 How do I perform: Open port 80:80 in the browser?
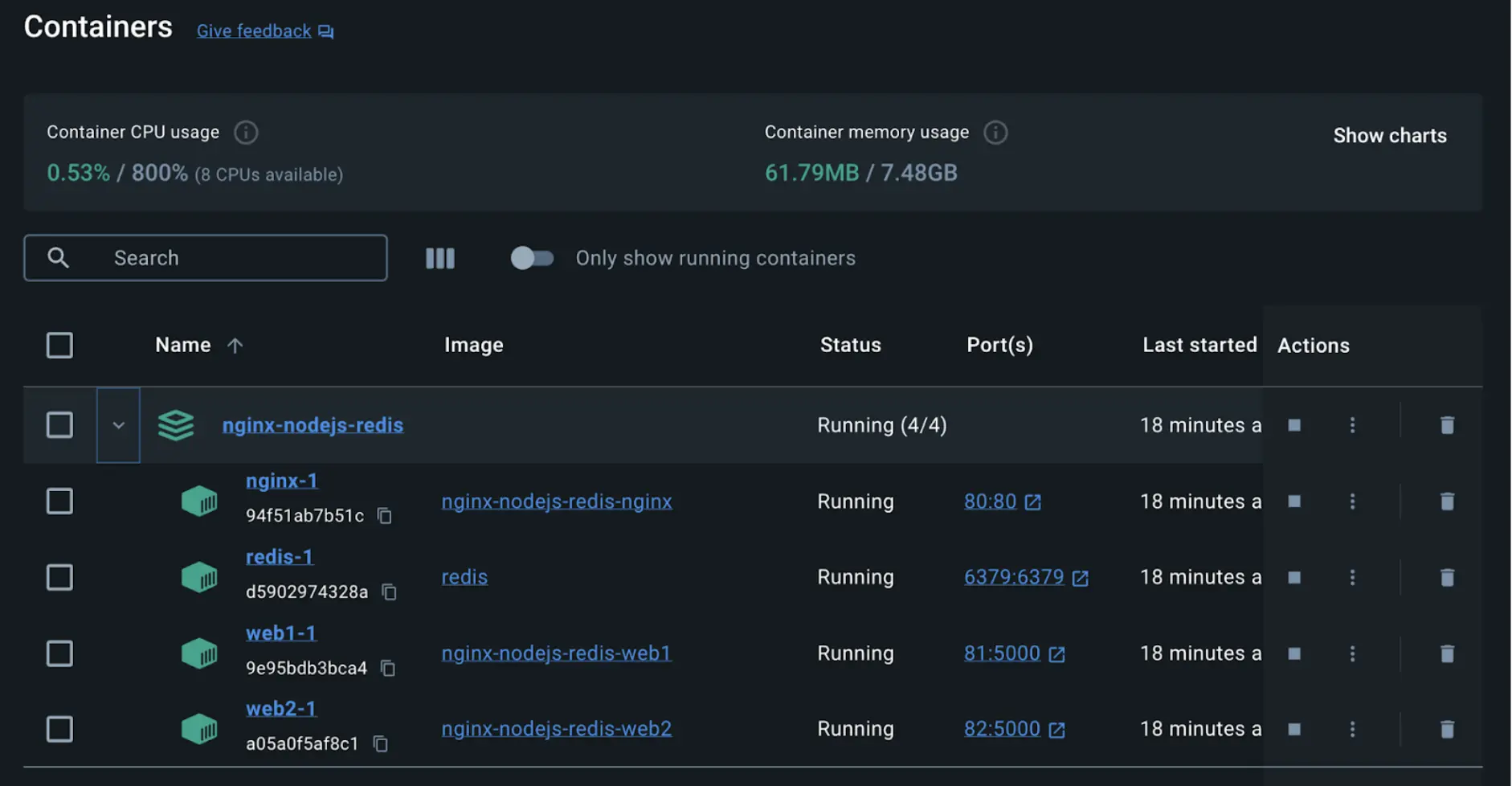tap(990, 501)
